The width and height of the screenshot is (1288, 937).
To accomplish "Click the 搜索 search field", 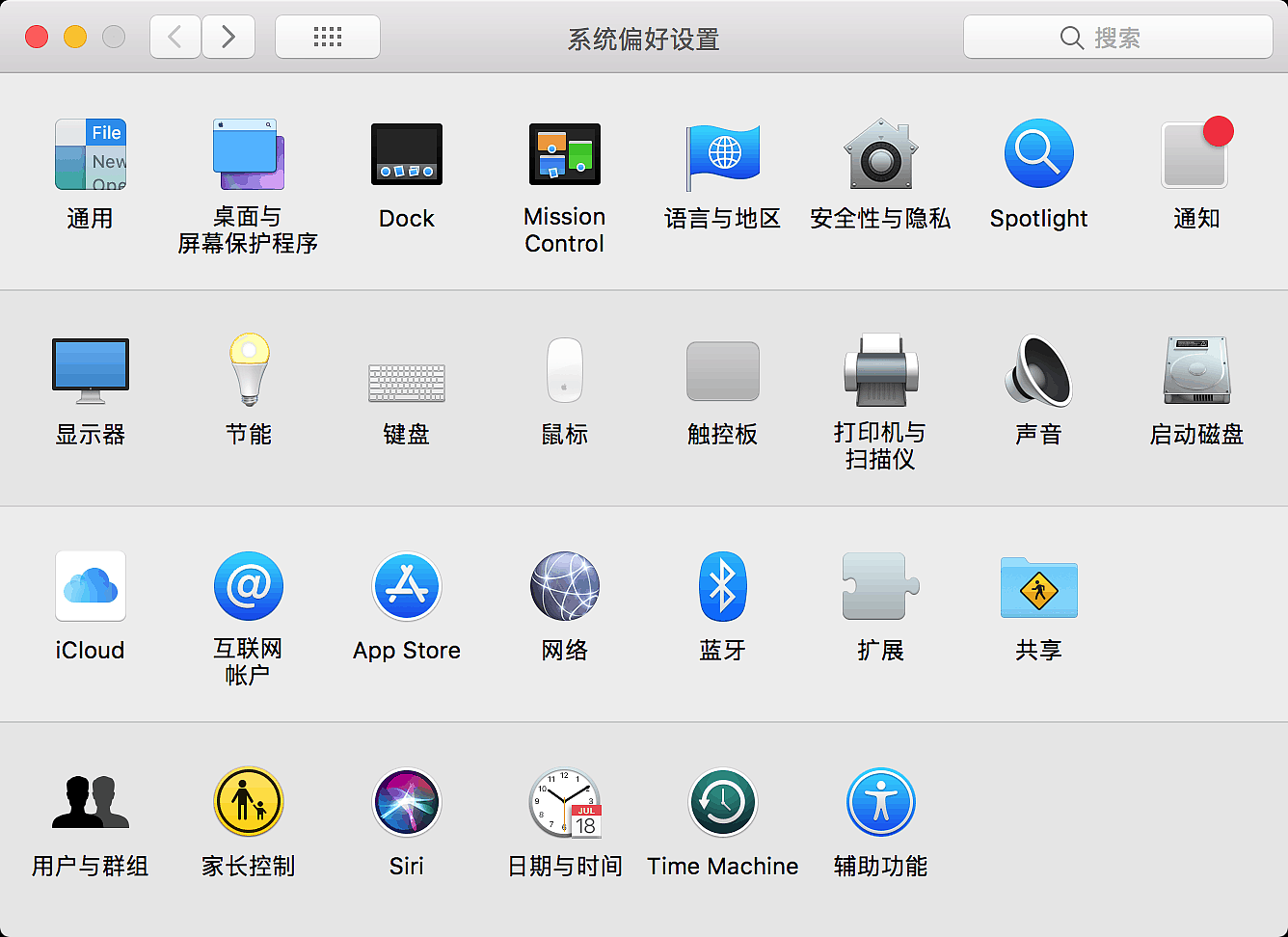I will pos(1118,38).
